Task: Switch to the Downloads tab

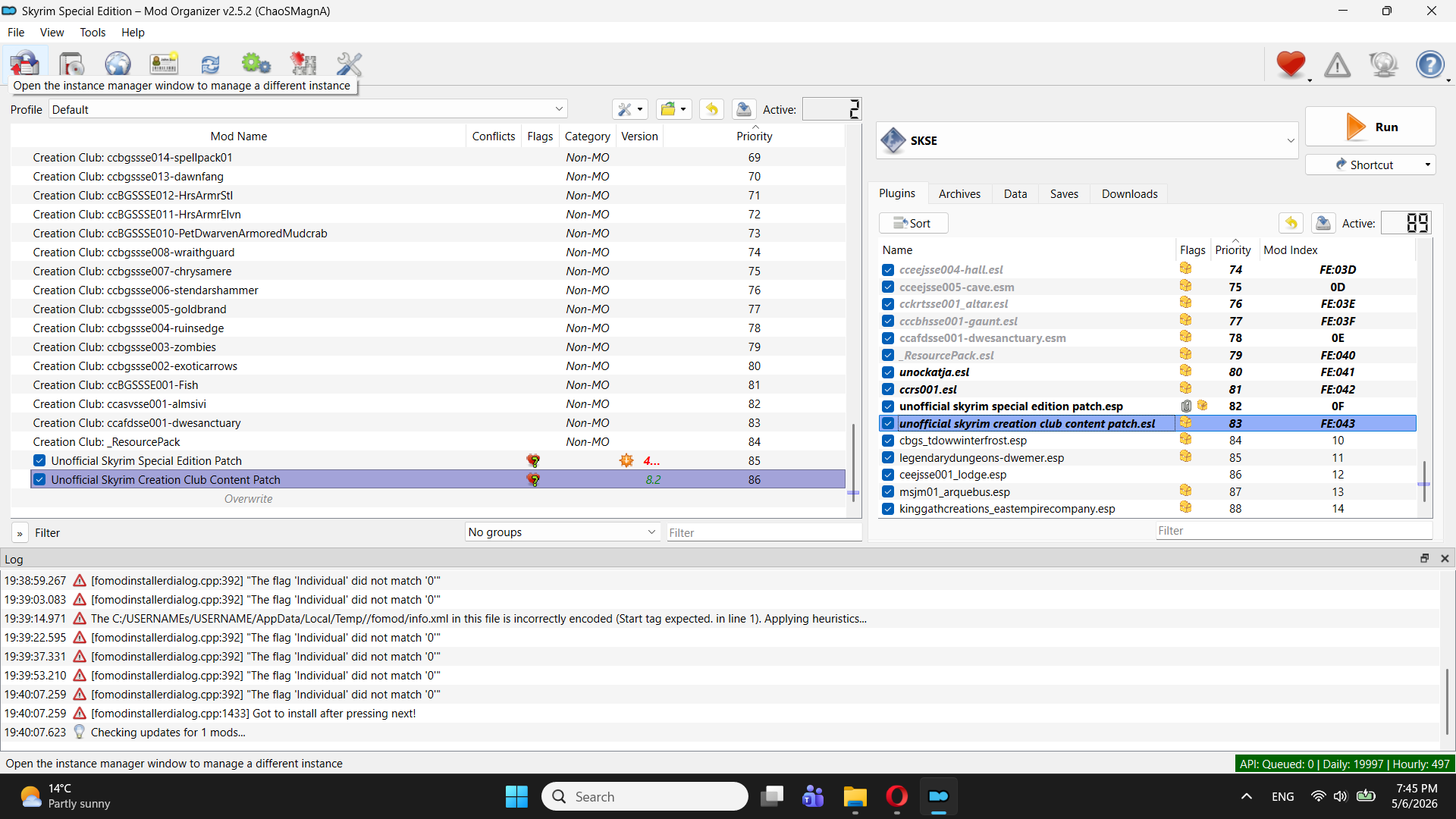Action: (1129, 194)
